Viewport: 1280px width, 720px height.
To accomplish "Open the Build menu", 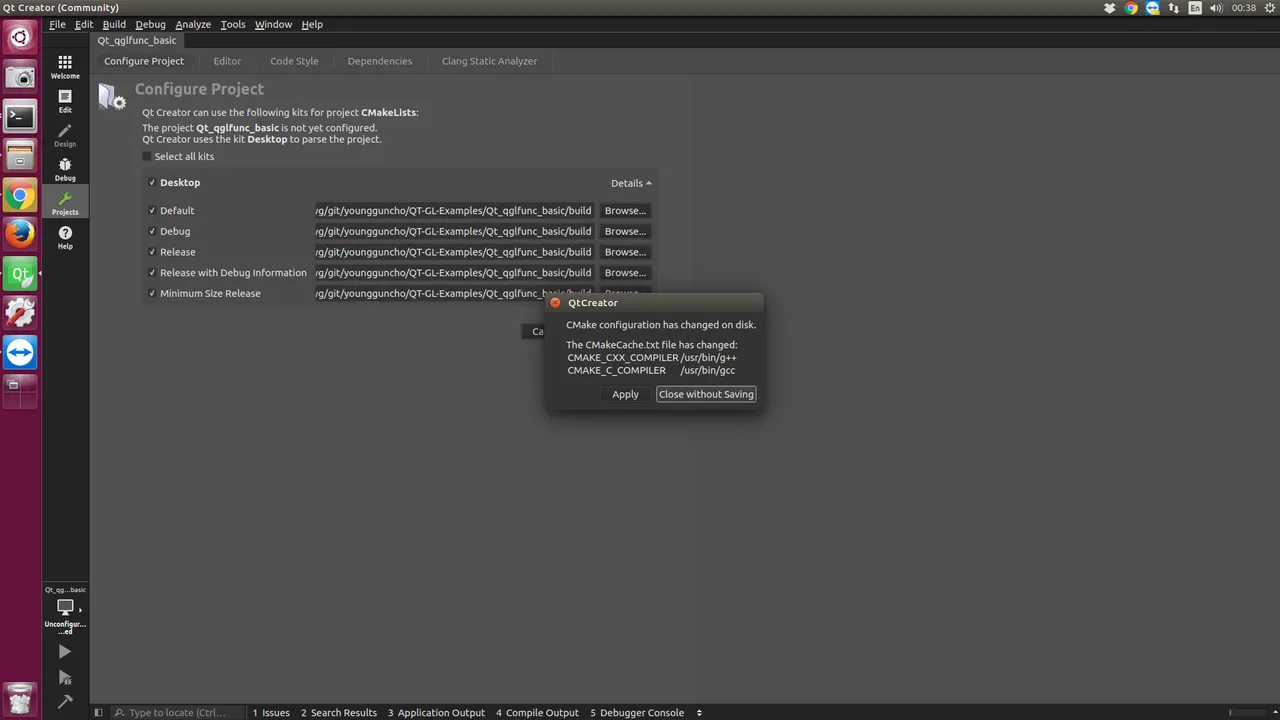I will 114,24.
